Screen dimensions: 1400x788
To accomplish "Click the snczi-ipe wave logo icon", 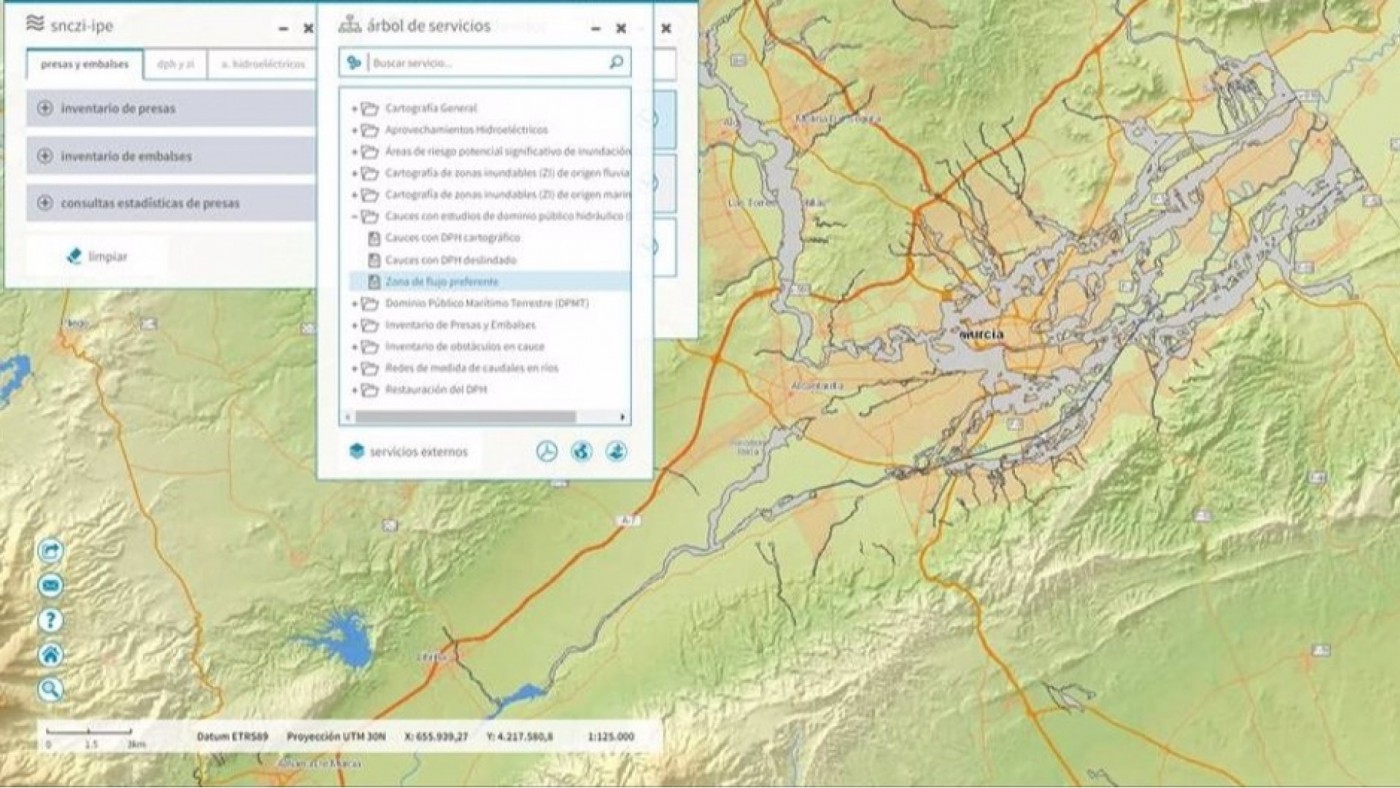I will point(35,22).
